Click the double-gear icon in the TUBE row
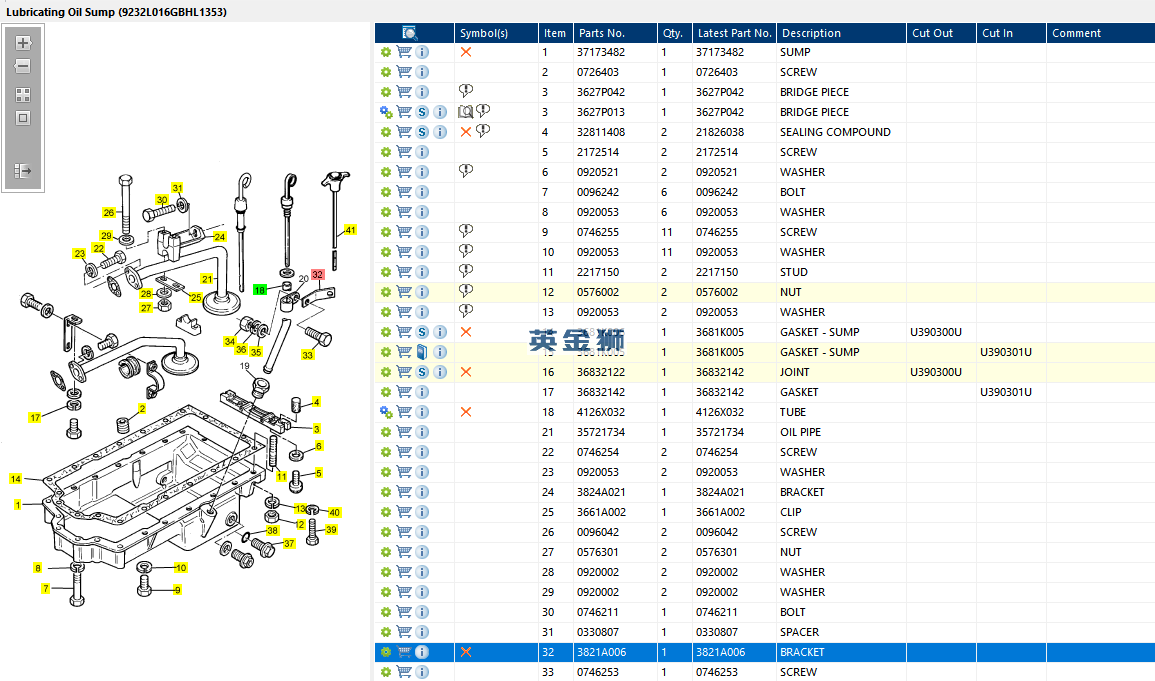The height and width of the screenshot is (681, 1155). (x=386, y=412)
